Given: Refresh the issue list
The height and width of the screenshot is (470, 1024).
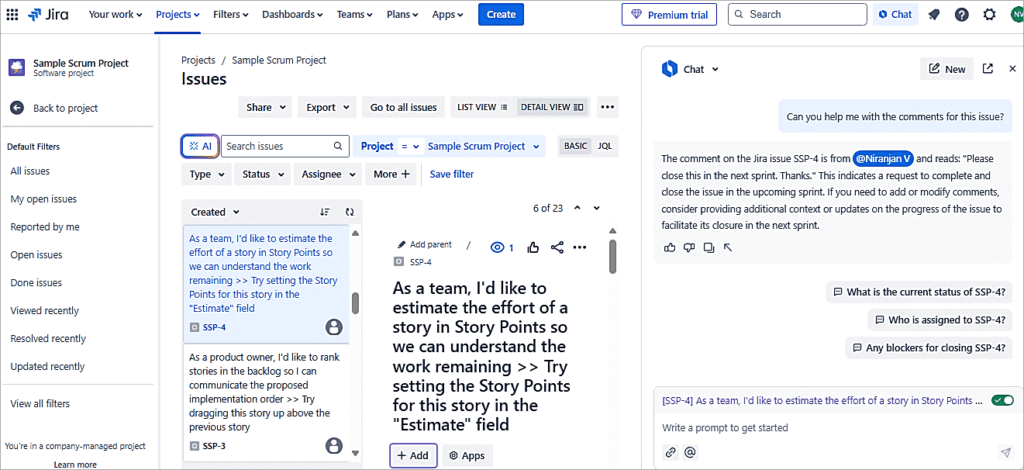Looking at the screenshot, I should (x=349, y=212).
